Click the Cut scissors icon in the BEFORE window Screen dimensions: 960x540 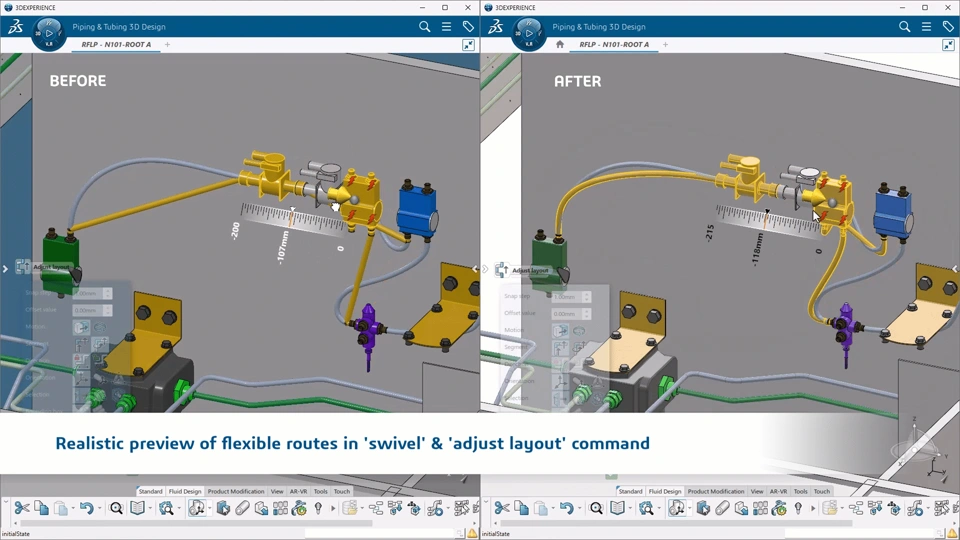tap(22, 508)
